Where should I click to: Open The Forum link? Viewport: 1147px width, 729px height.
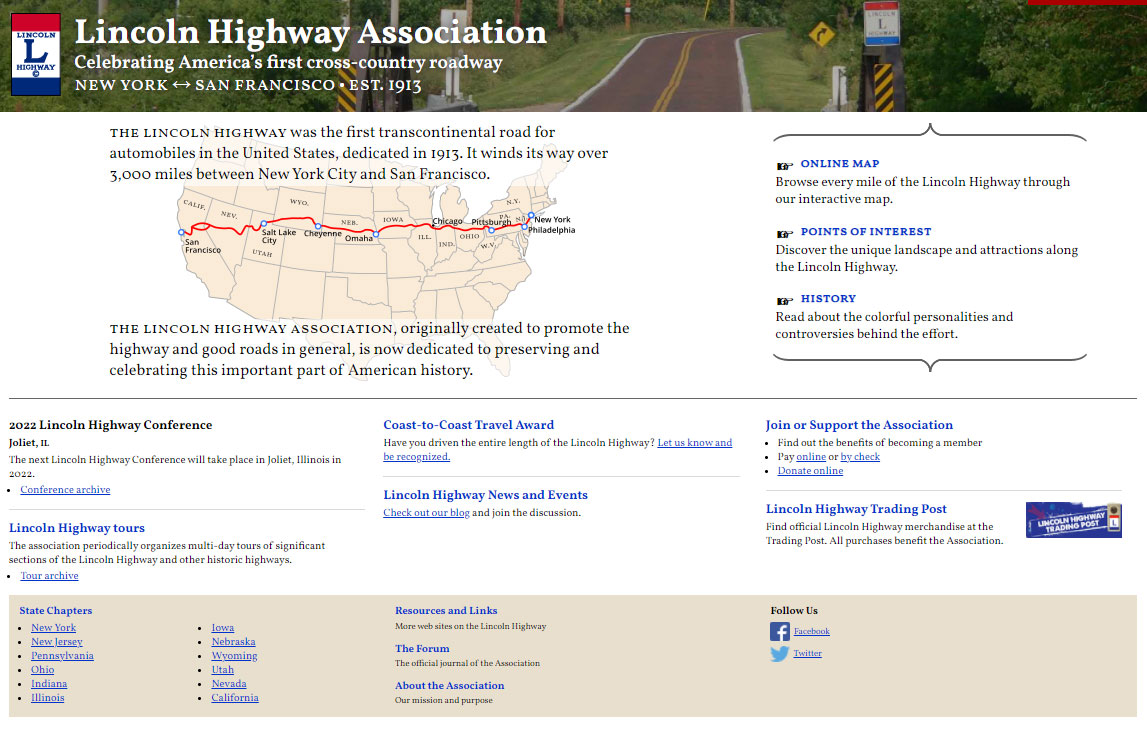[422, 649]
